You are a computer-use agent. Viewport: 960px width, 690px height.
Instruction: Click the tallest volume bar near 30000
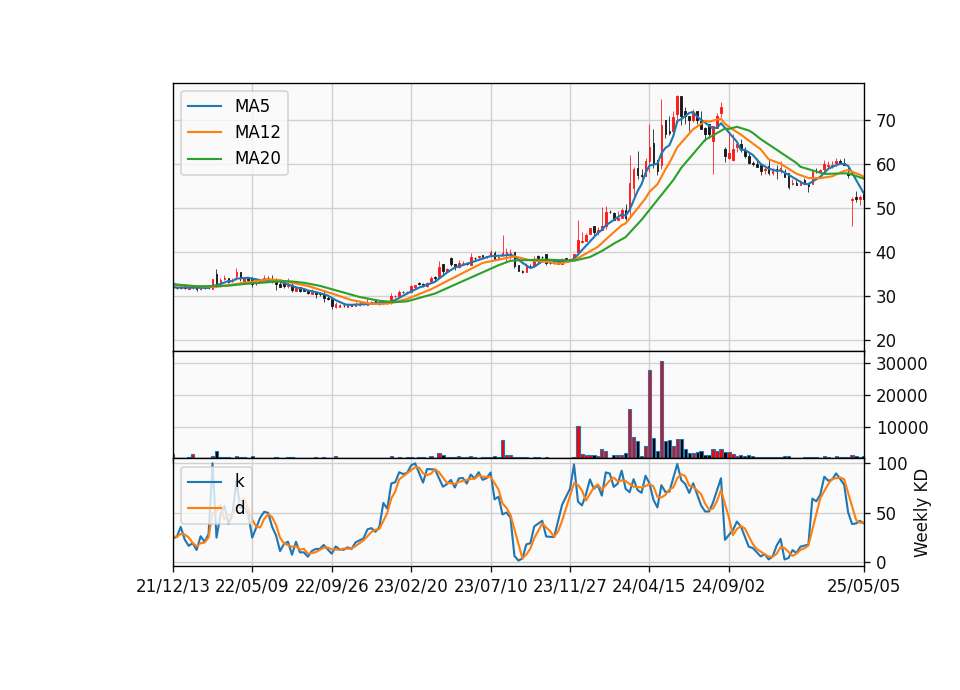(x=662, y=410)
